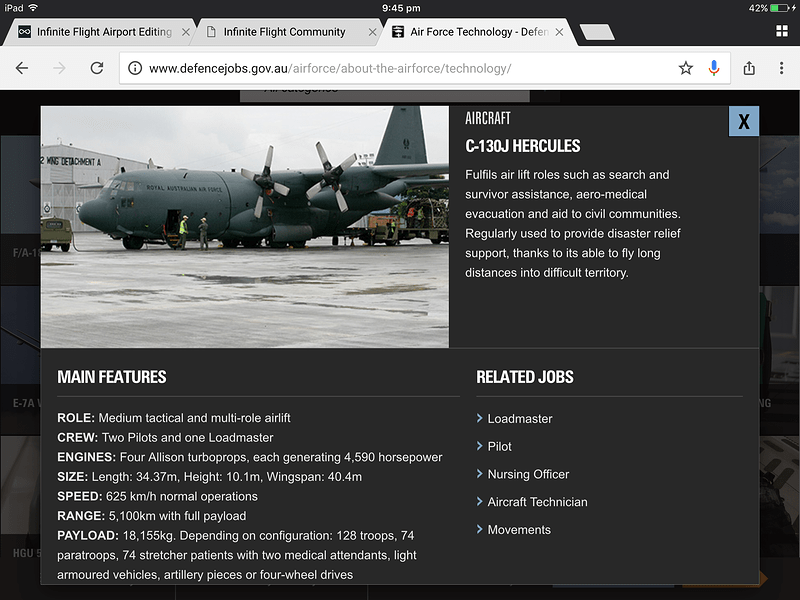Tap the 9:45 pm clock
Viewport: 800px width, 600px height.
pyautogui.click(x=401, y=8)
